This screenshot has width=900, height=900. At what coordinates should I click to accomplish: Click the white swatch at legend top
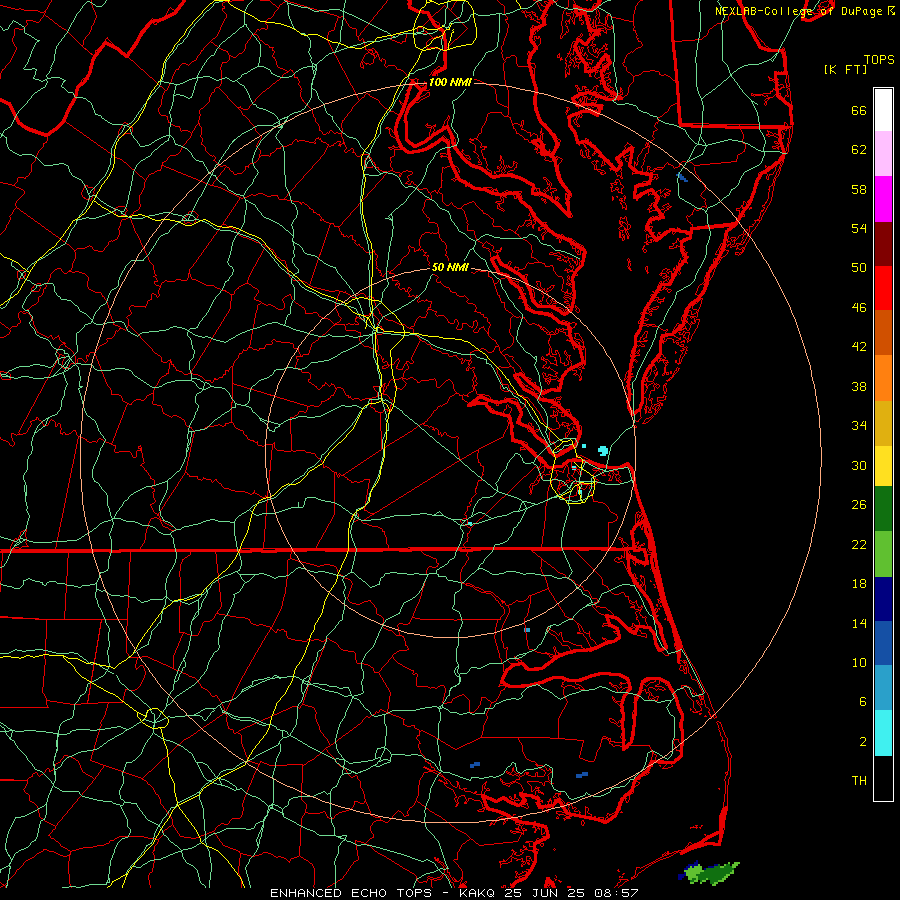coord(883,110)
